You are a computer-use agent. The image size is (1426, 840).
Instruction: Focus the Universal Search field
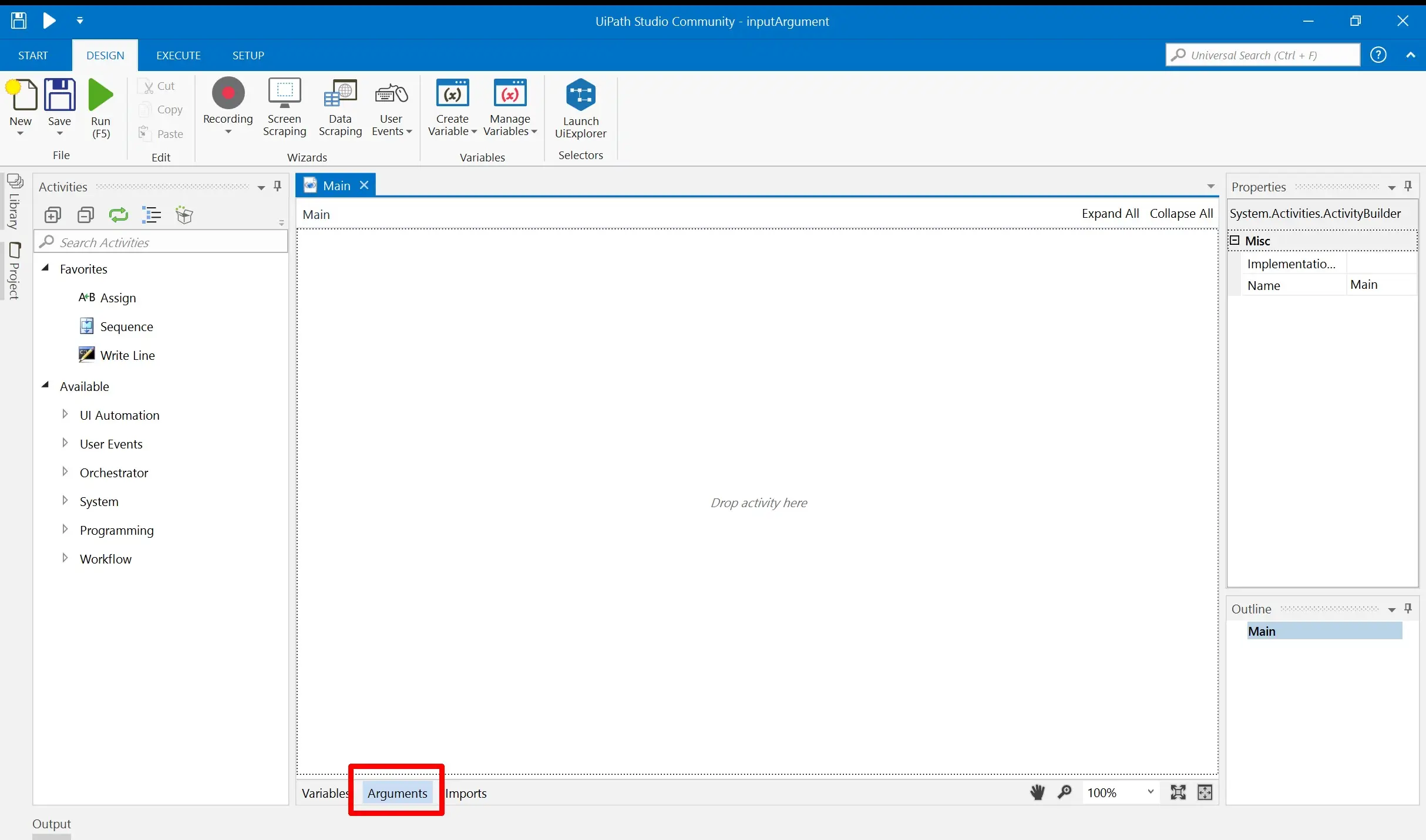pos(1263,55)
